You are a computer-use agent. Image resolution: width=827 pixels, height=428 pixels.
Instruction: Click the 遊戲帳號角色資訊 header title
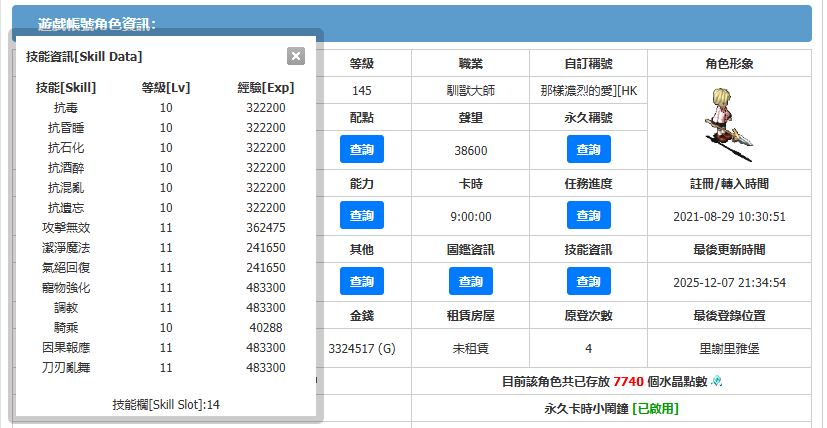(x=97, y=24)
